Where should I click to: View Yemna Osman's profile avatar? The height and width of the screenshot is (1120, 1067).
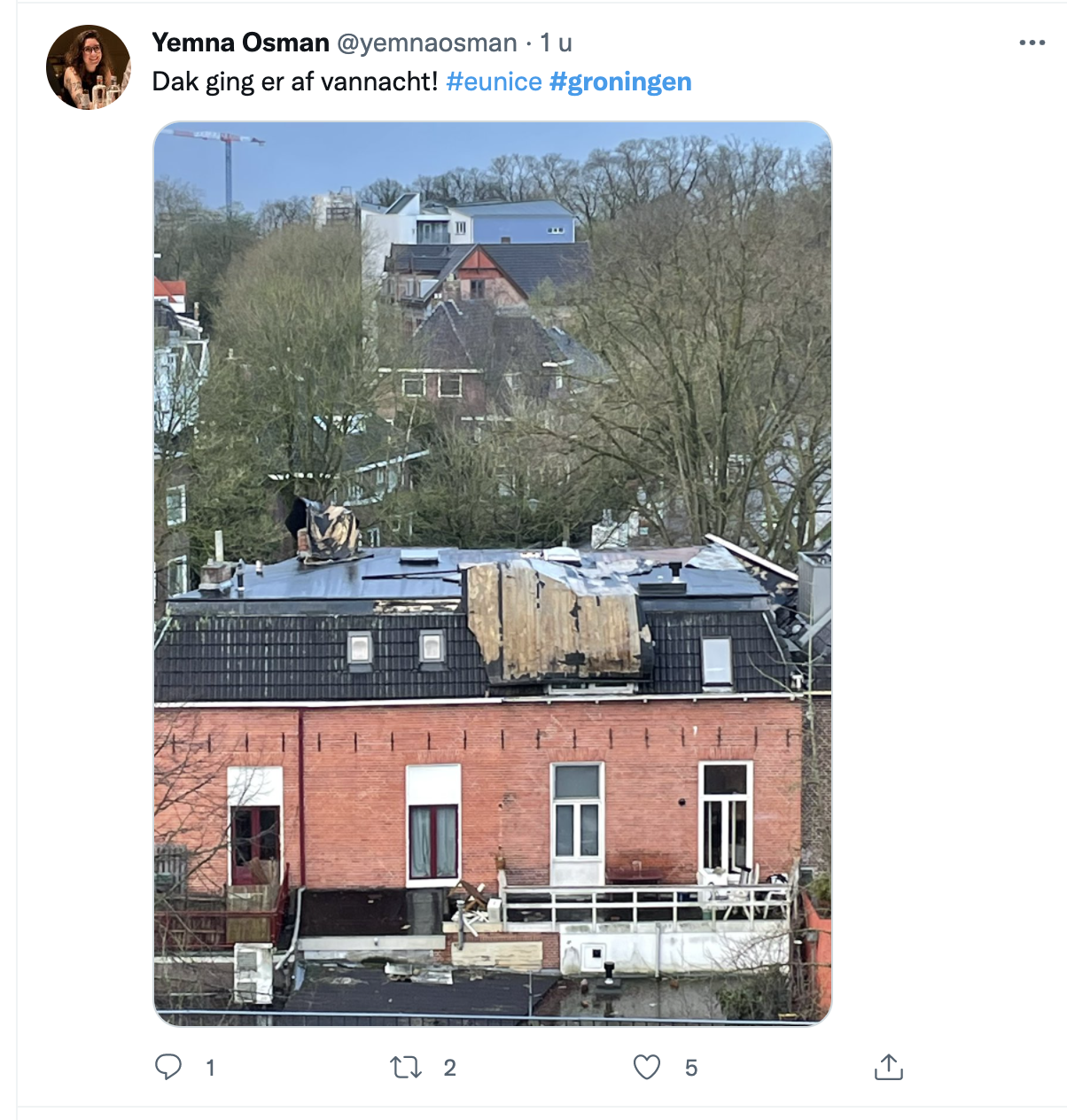tap(89, 67)
